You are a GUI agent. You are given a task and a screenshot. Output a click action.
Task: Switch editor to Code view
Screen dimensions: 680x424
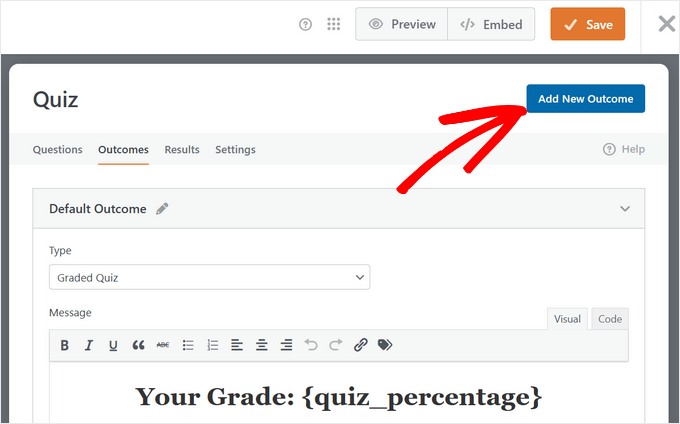(x=610, y=319)
